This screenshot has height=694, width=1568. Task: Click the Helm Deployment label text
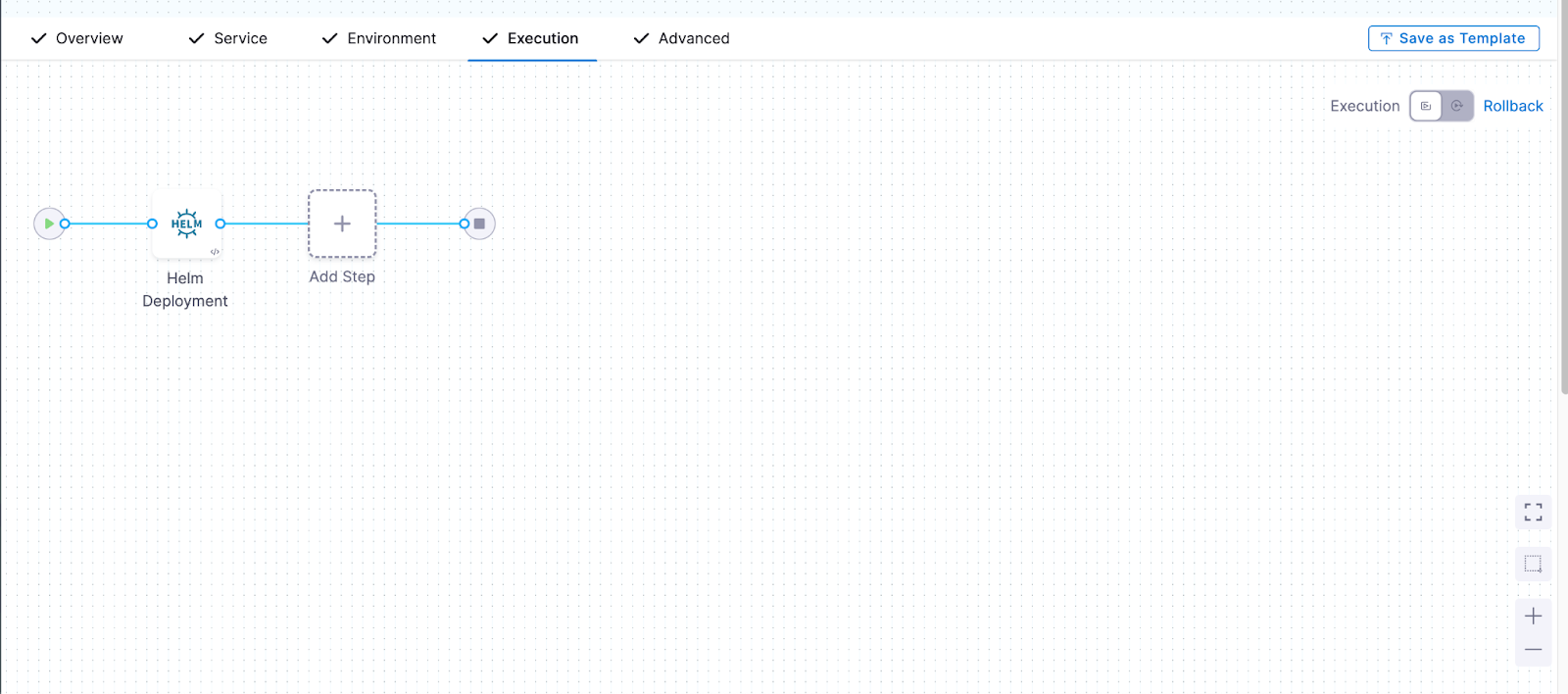pyautogui.click(x=185, y=290)
